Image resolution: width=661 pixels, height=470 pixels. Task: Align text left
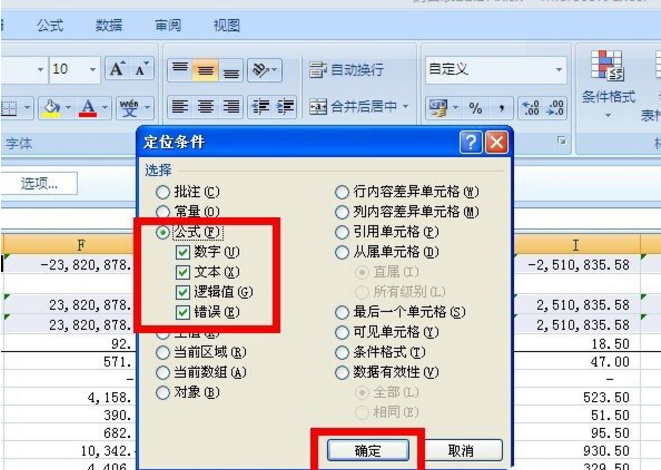[x=180, y=107]
